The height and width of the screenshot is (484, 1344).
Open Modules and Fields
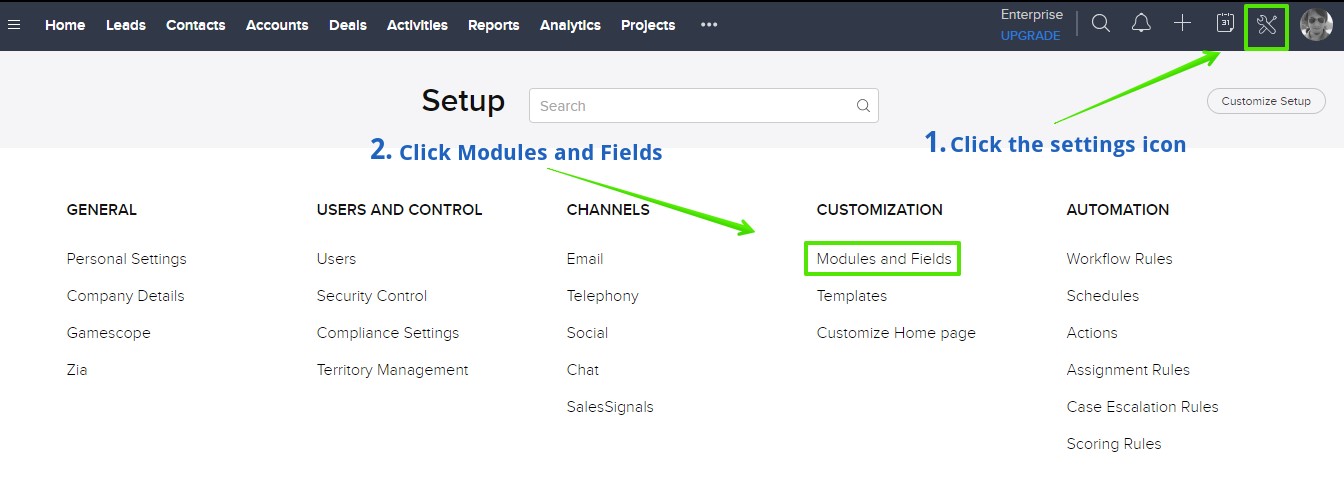pos(884,259)
